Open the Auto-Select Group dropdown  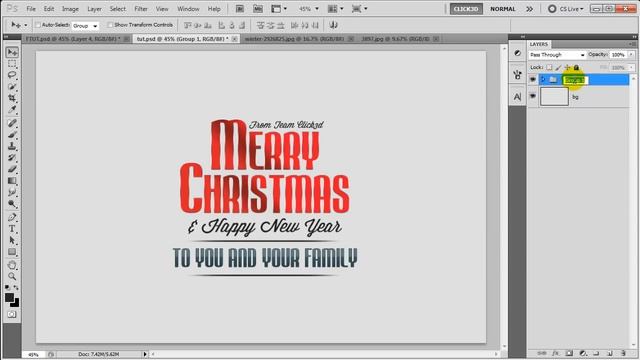85,25
